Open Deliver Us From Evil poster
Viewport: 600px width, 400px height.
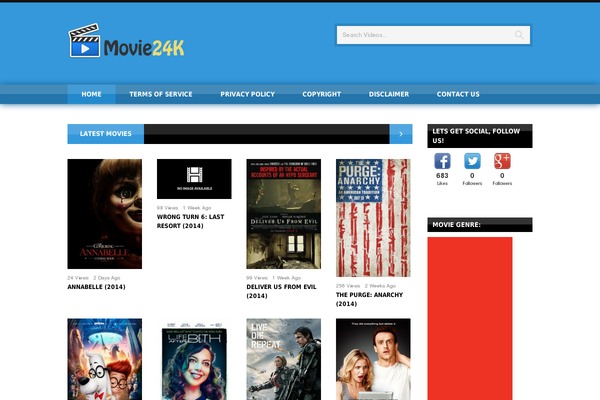(284, 214)
